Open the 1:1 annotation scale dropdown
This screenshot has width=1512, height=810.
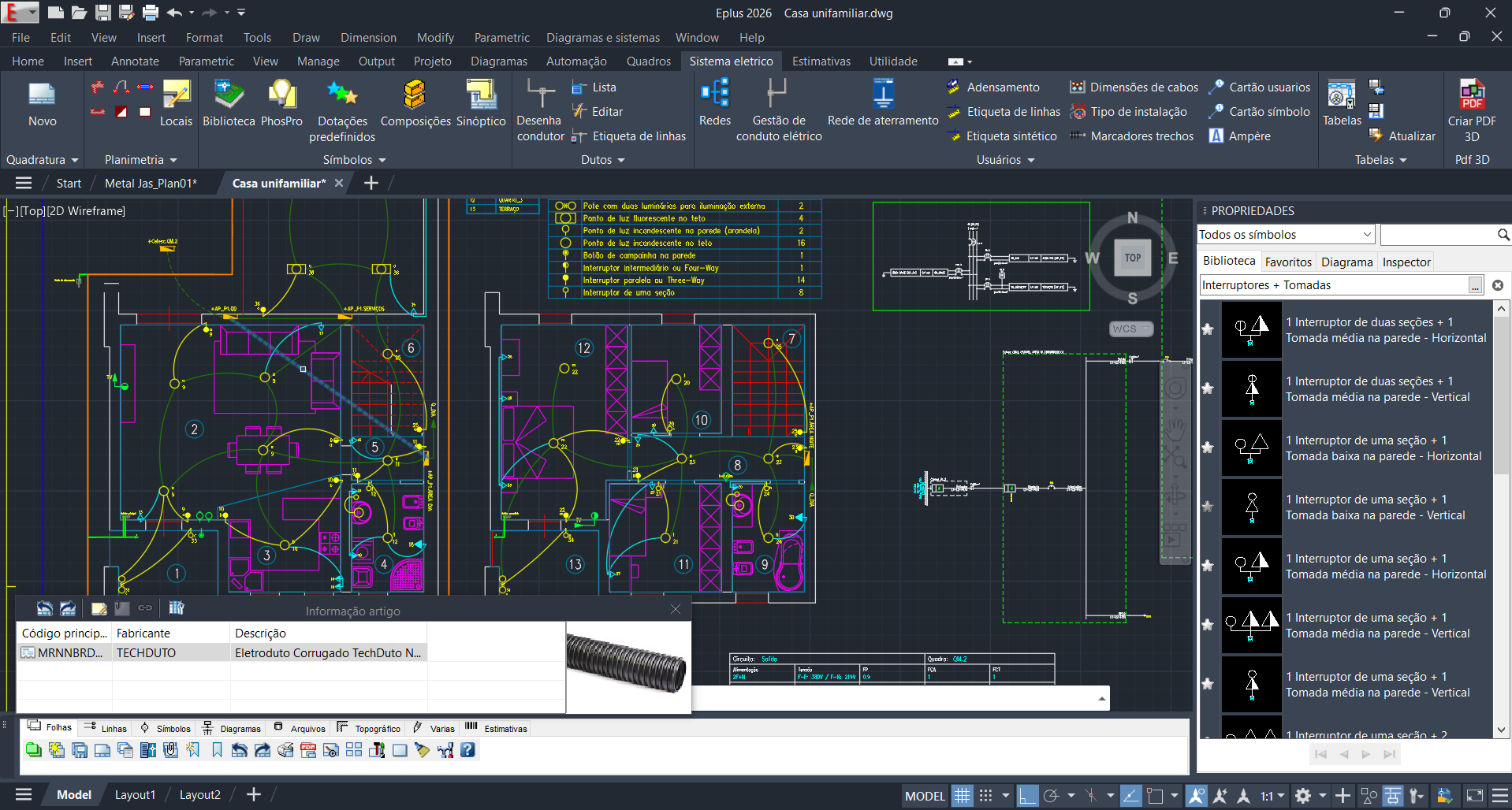click(x=1281, y=795)
